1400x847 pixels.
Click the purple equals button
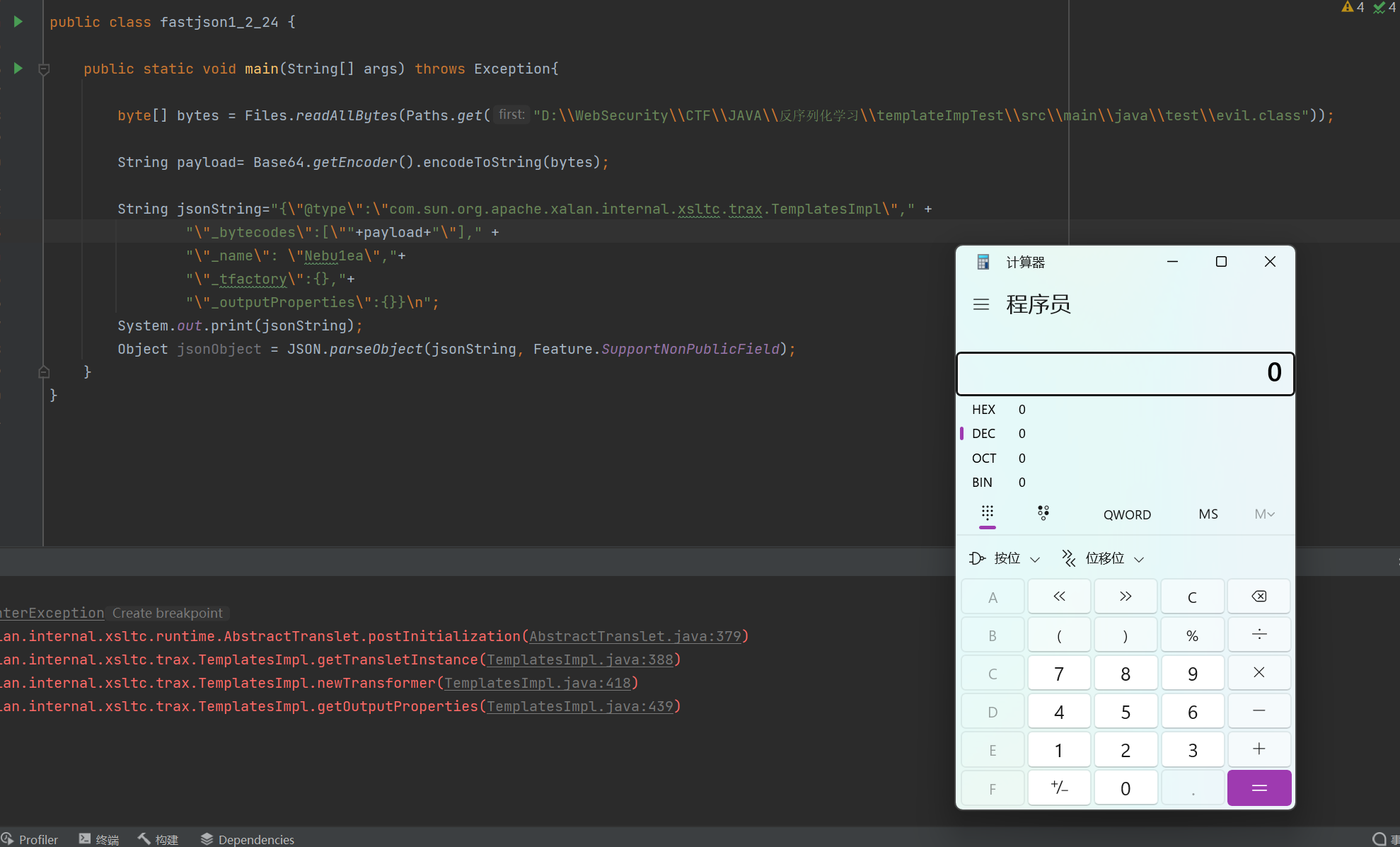click(x=1259, y=788)
